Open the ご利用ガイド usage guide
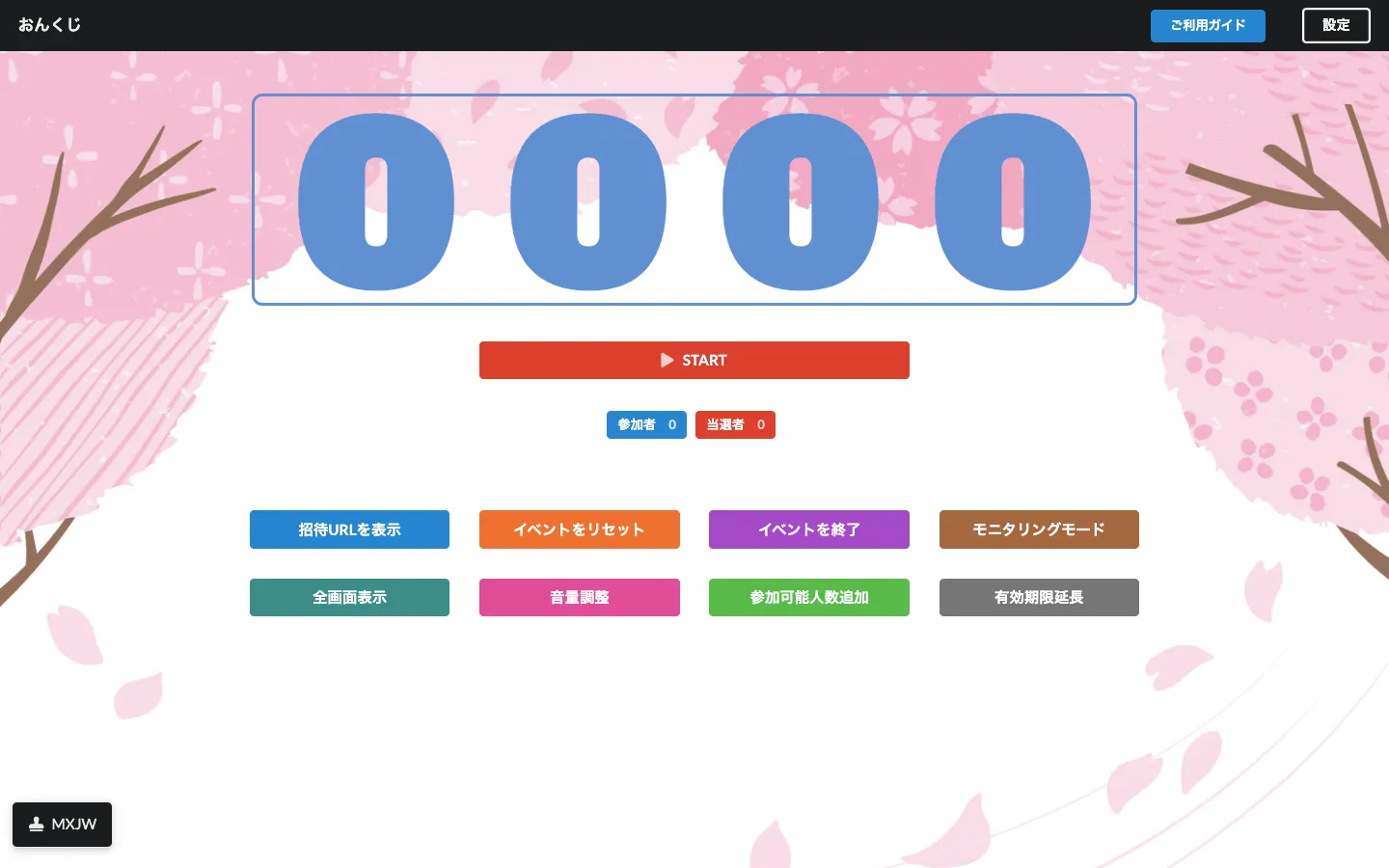The width and height of the screenshot is (1389, 868). 1207,26
